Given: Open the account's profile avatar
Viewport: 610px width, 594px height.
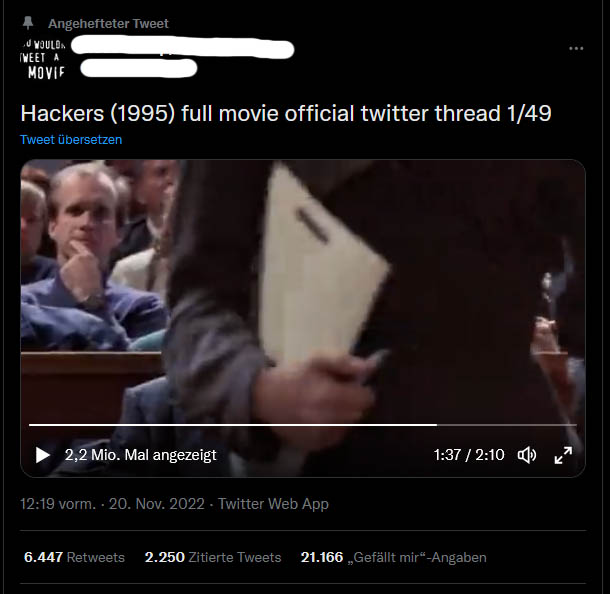Looking at the screenshot, I should 43,58.
